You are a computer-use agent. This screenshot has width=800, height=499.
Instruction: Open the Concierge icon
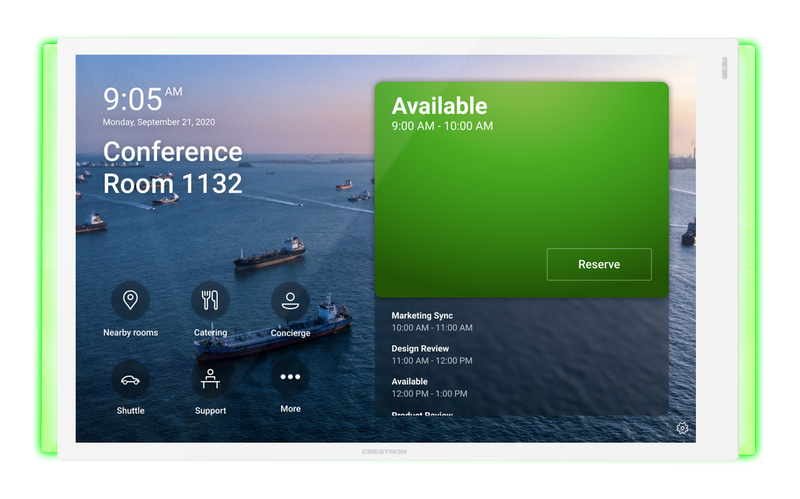(290, 301)
